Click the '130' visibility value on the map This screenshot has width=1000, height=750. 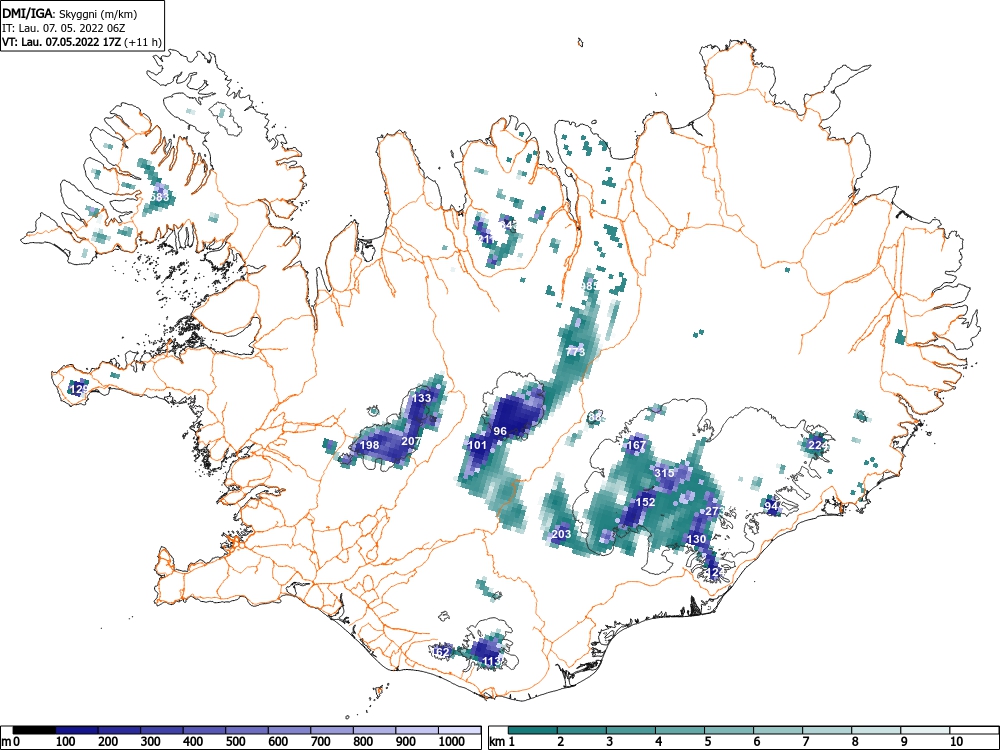pos(696,540)
